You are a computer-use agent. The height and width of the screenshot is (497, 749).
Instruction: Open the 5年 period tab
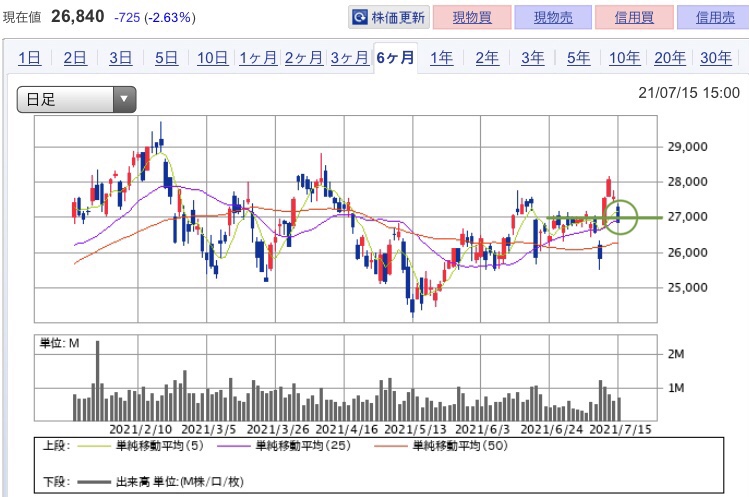click(578, 58)
